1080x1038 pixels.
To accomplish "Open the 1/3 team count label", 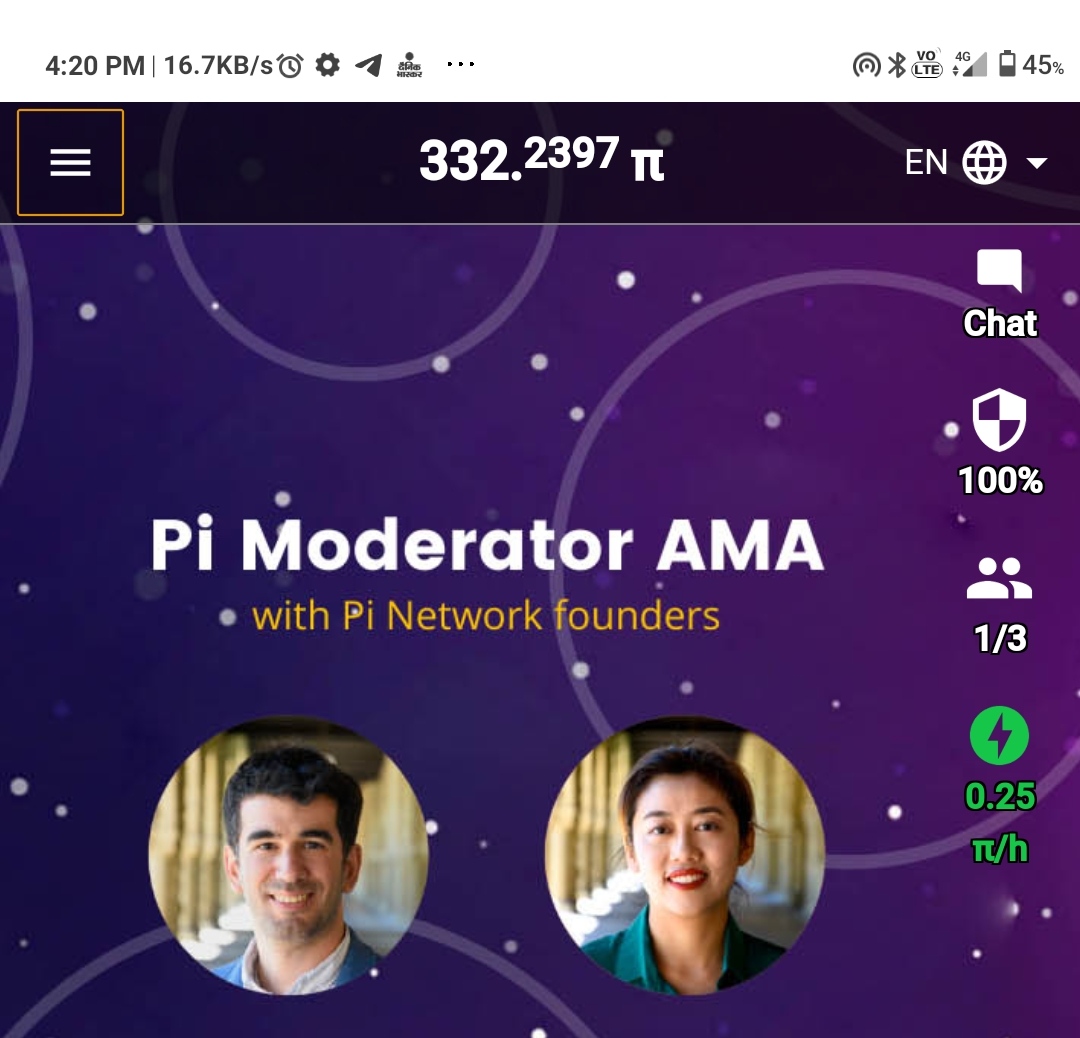I will tap(1000, 638).
